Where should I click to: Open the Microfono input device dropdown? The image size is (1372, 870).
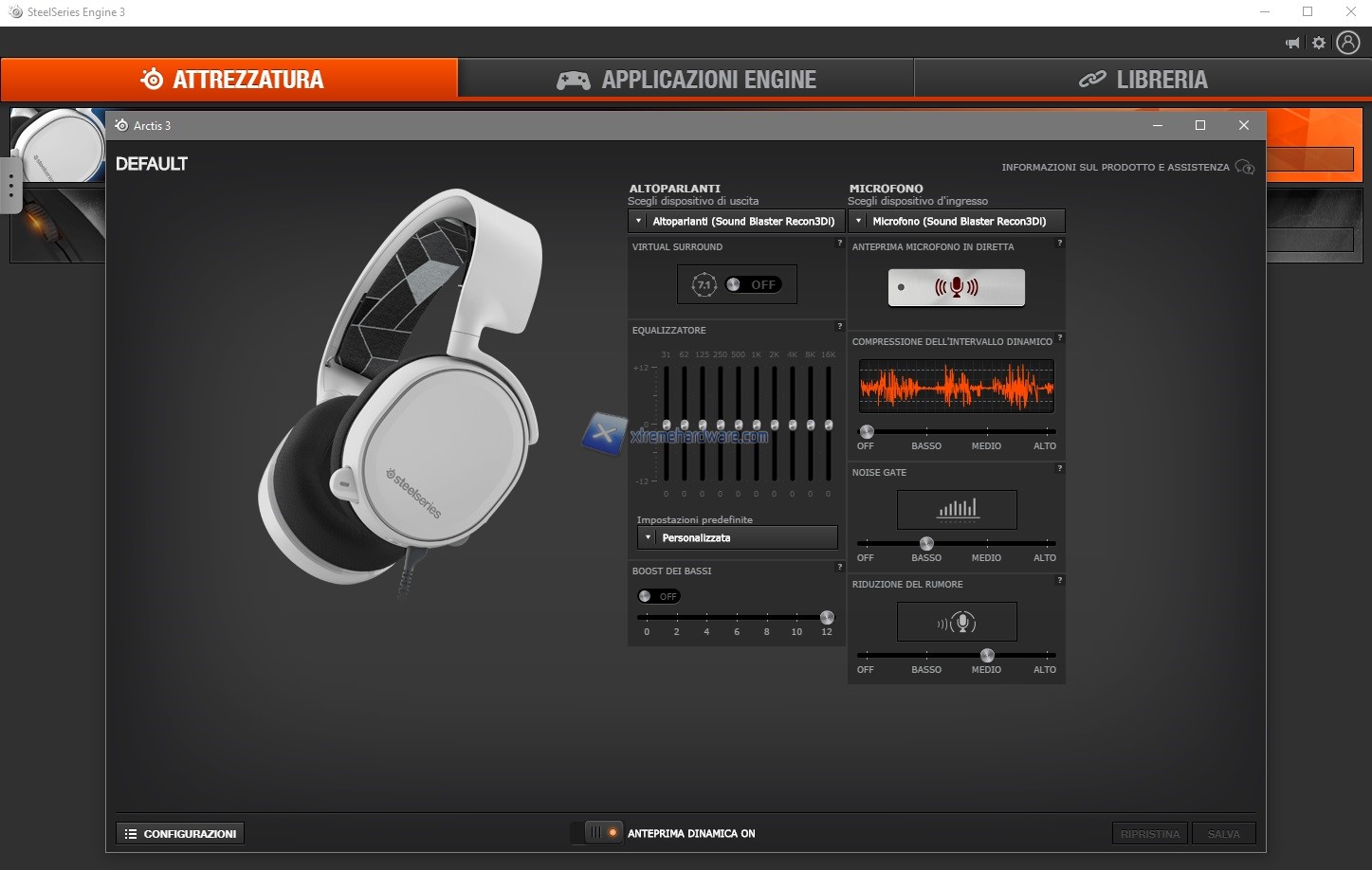pos(956,221)
